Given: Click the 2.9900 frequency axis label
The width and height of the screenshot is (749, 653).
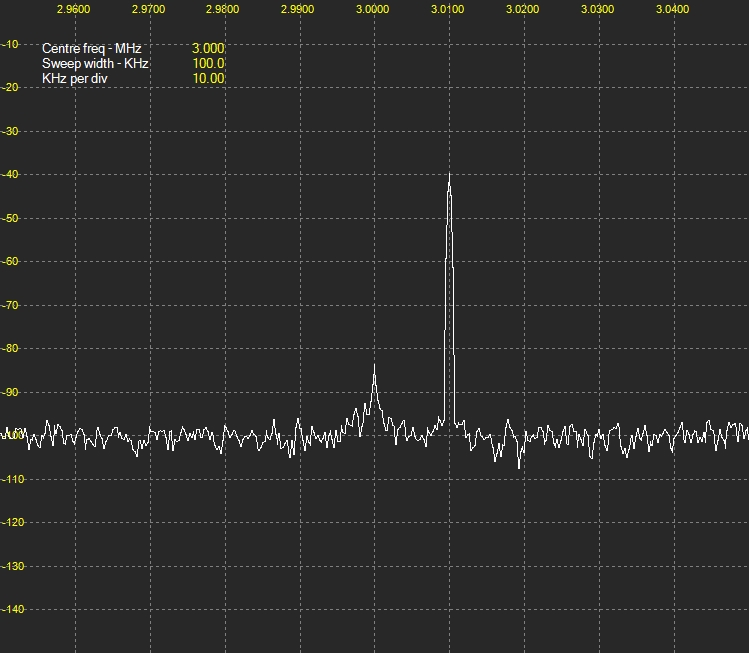Looking at the screenshot, I should [298, 9].
